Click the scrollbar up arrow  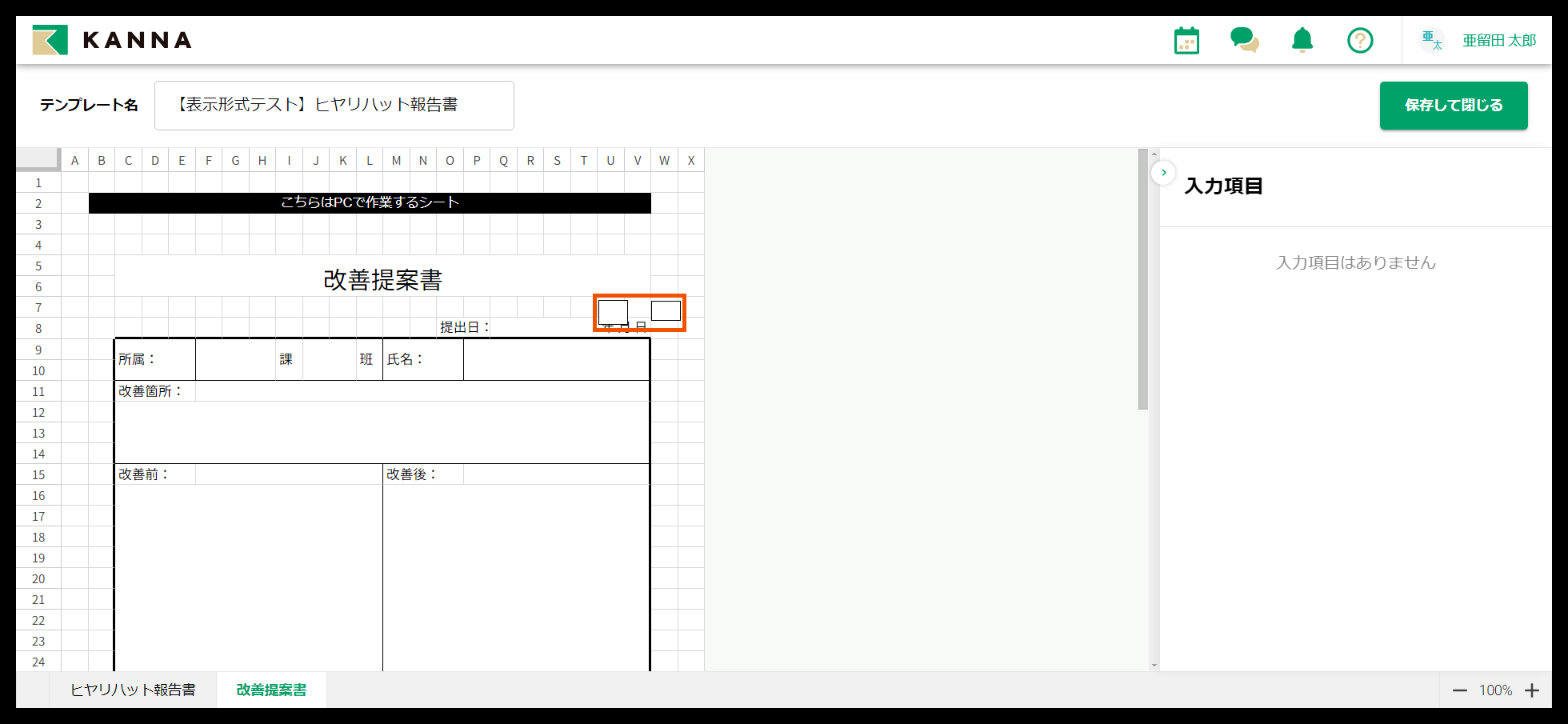1153,153
